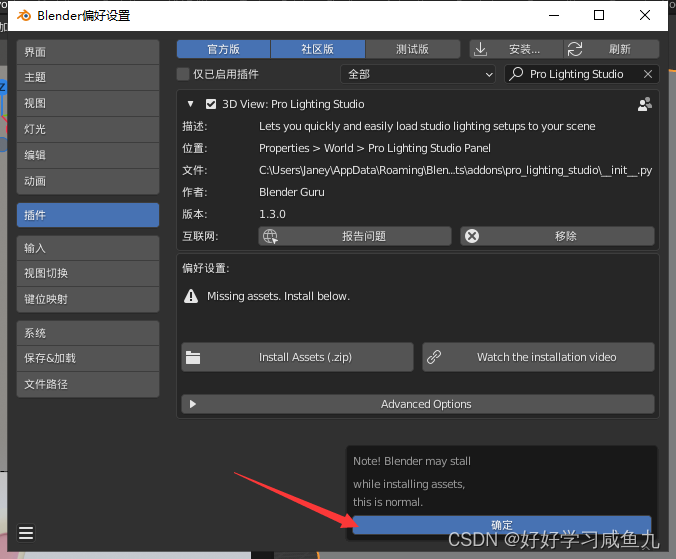Open the 保存&加载 preferences section
Screen dimensions: 676x559
point(88,358)
